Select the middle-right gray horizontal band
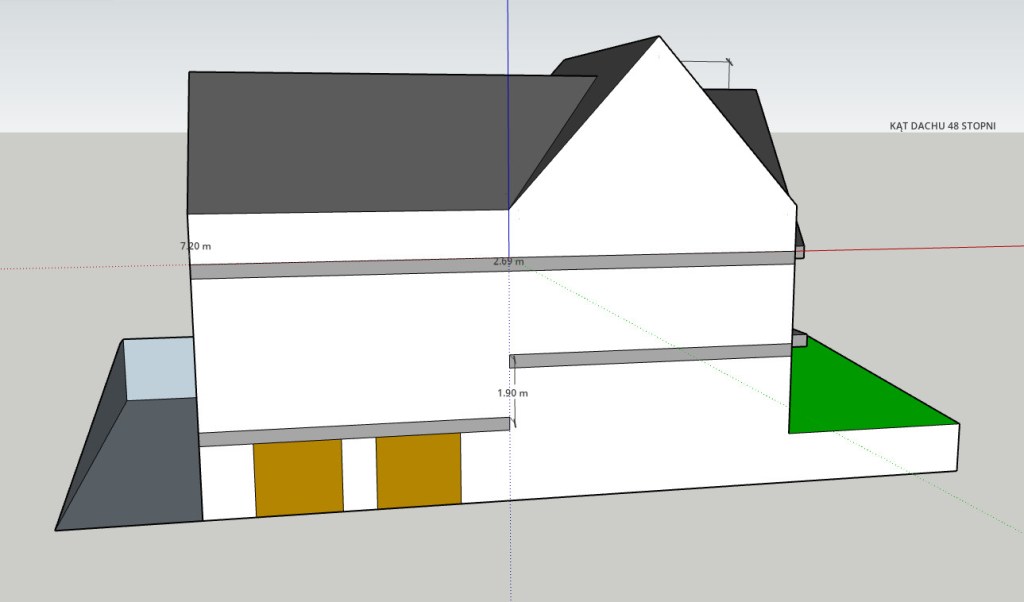This screenshot has width=1024, height=602. point(650,354)
